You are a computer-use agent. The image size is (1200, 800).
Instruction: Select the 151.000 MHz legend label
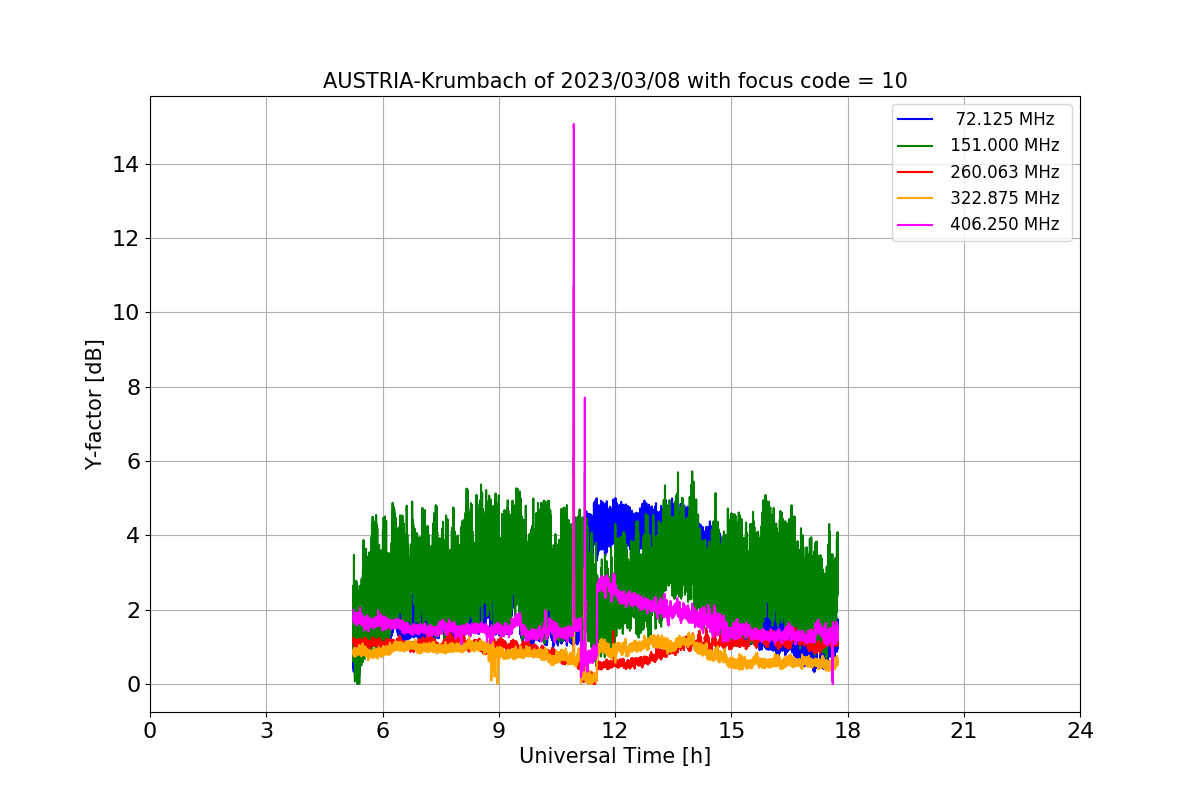(x=1005, y=145)
